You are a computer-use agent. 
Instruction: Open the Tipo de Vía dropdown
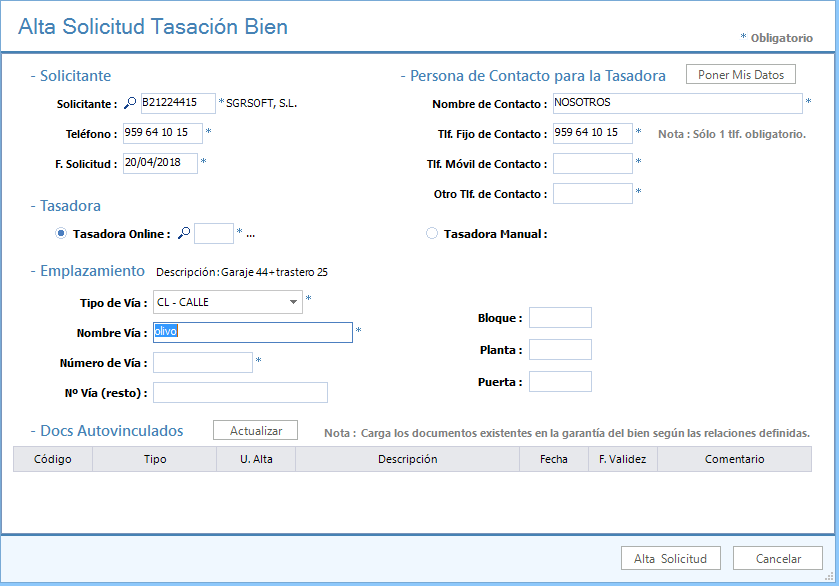(228, 302)
